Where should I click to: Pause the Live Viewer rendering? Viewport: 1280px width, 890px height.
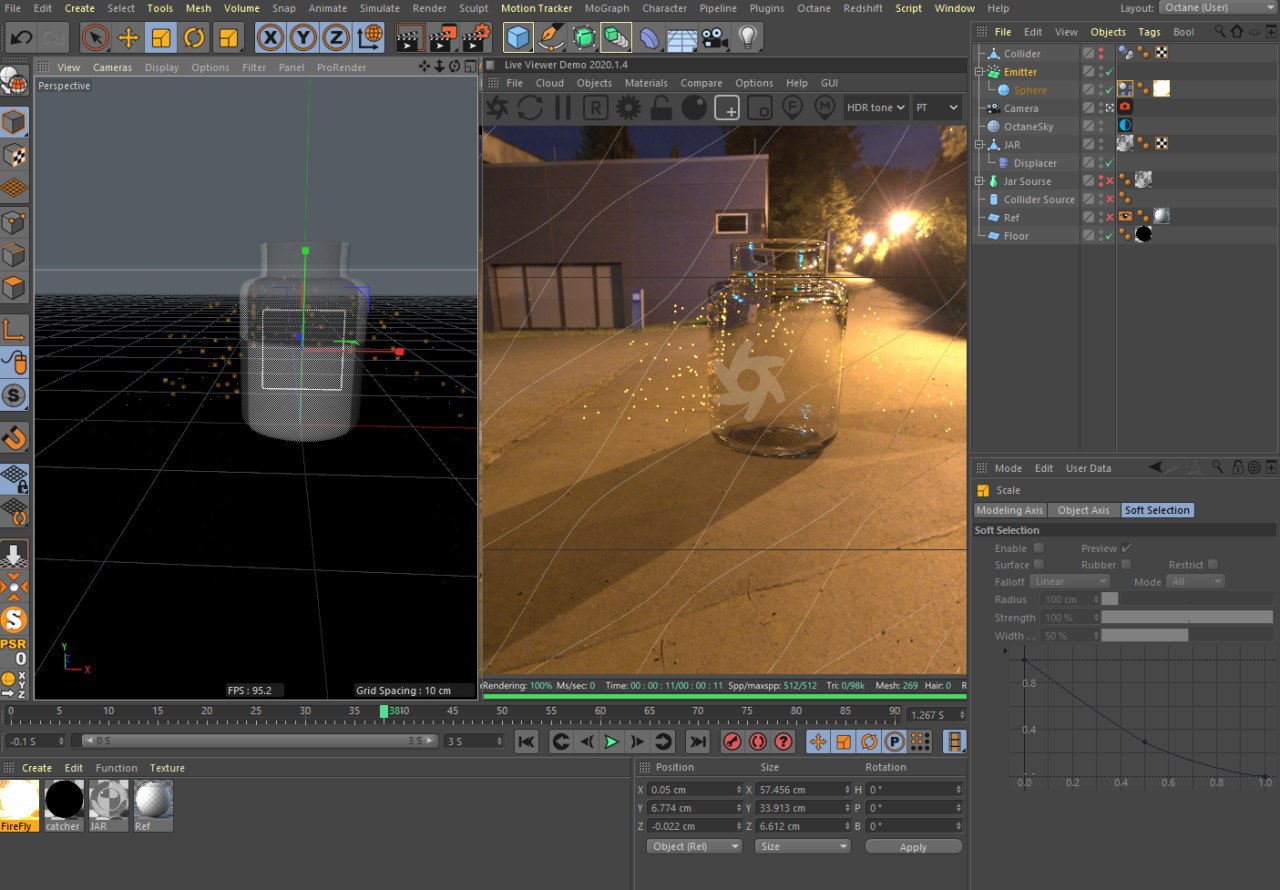pyautogui.click(x=563, y=107)
